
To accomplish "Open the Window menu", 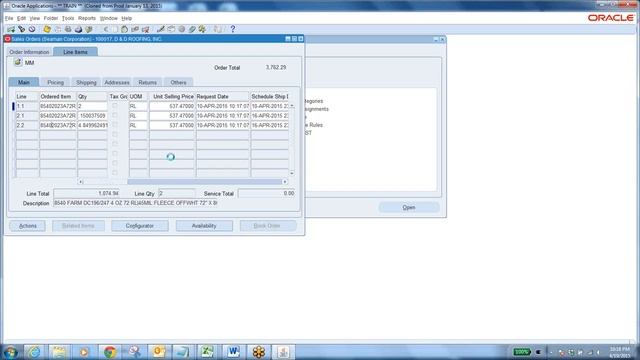I will tap(109, 18).
